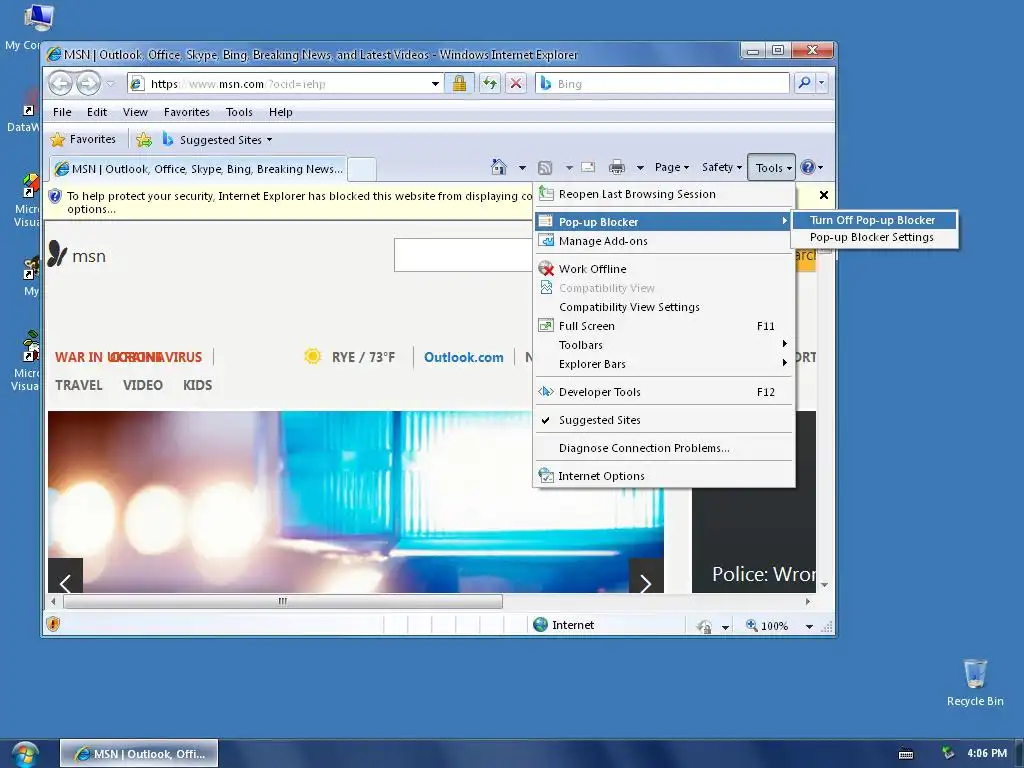Click the Read Mail icon
Image resolution: width=1024 pixels, height=768 pixels.
click(x=588, y=167)
